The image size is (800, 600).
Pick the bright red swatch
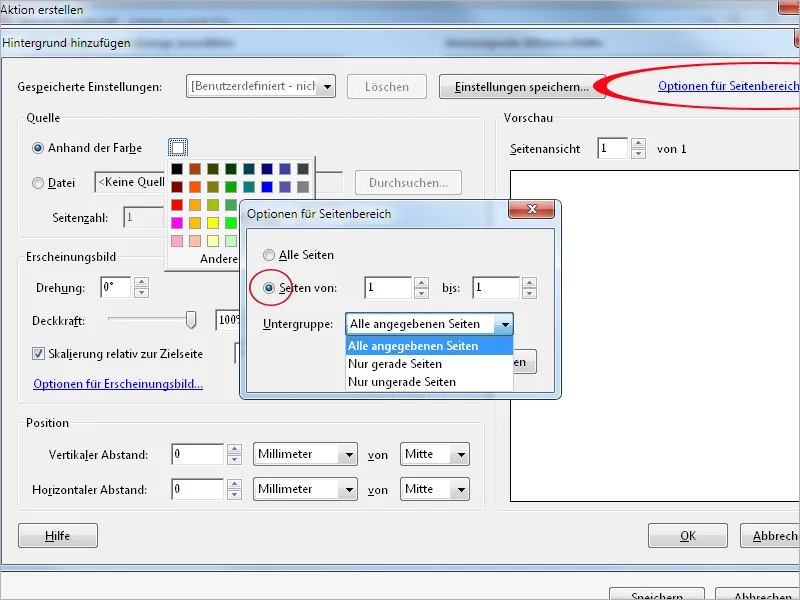[177, 205]
